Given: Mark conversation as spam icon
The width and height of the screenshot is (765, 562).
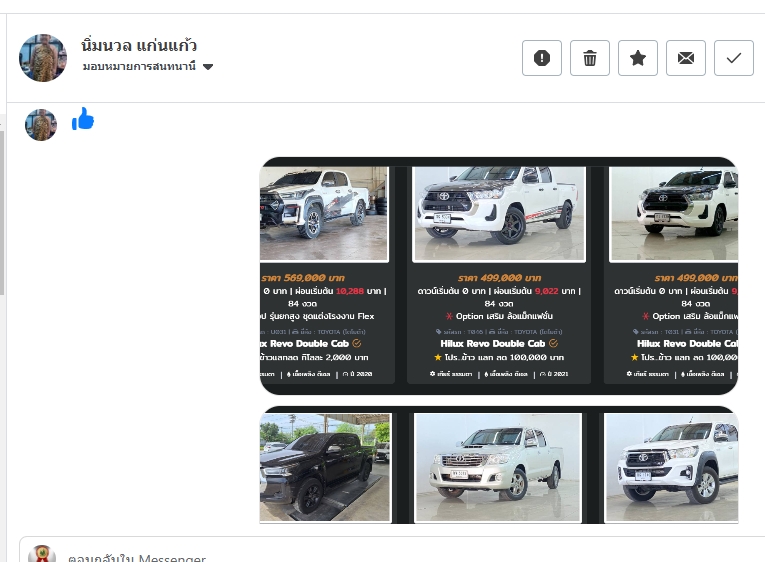Looking at the screenshot, I should (x=542, y=58).
